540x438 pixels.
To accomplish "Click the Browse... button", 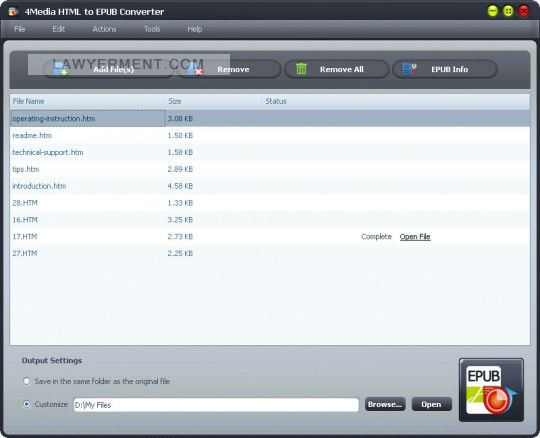I will [385, 404].
